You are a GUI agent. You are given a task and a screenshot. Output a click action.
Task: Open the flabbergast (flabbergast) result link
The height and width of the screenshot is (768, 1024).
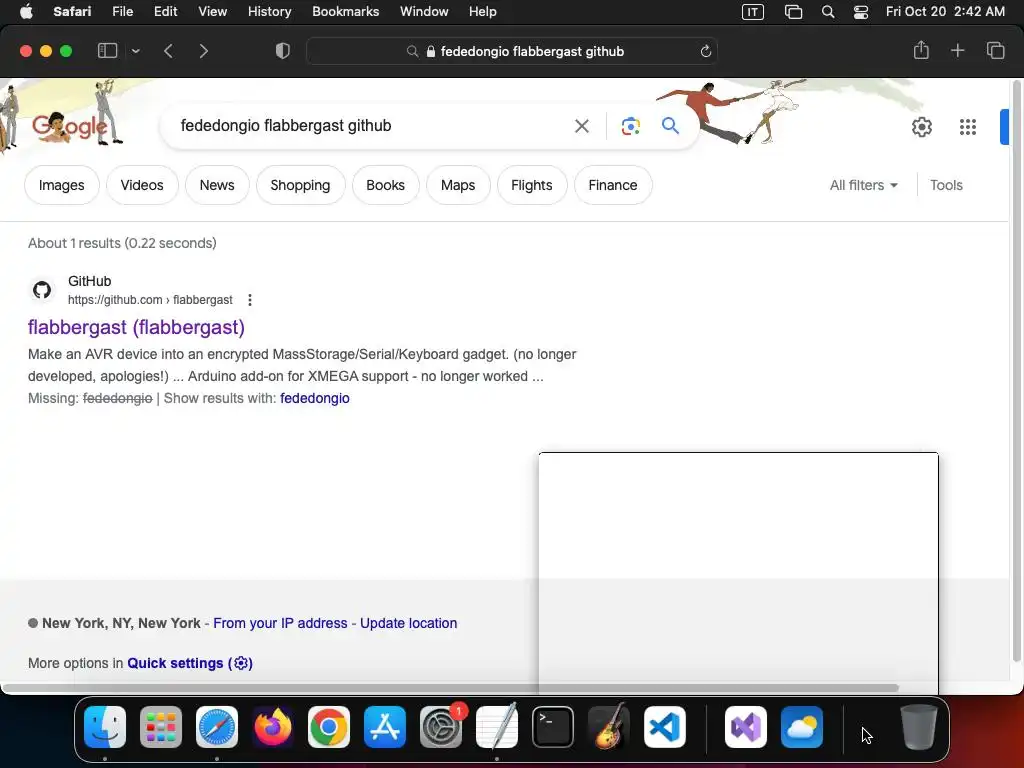(136, 327)
